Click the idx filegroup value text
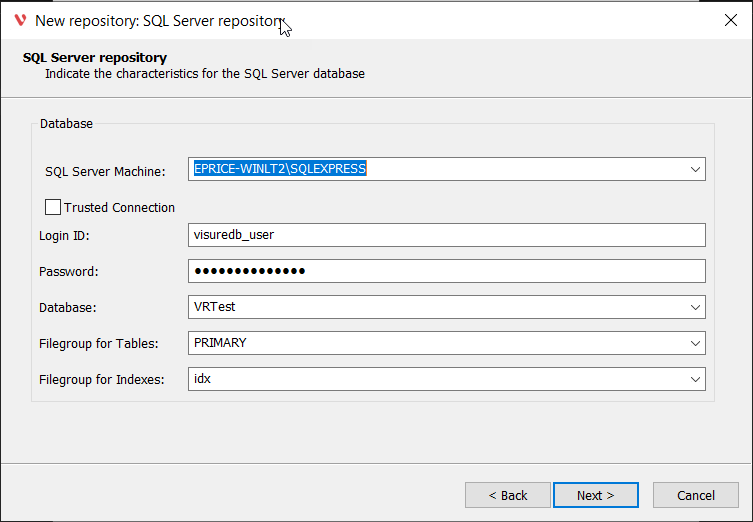The height and width of the screenshot is (522, 753). [x=202, y=379]
